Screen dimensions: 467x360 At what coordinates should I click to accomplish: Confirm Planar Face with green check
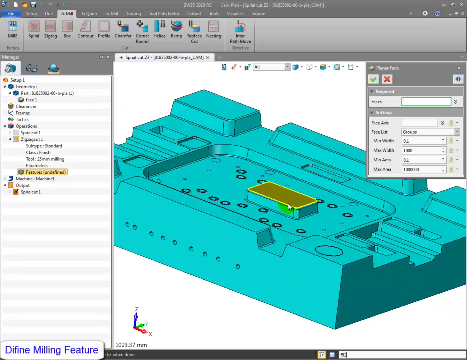click(373, 79)
